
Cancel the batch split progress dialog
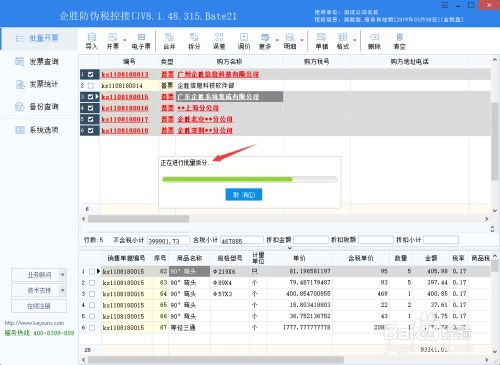point(244,194)
